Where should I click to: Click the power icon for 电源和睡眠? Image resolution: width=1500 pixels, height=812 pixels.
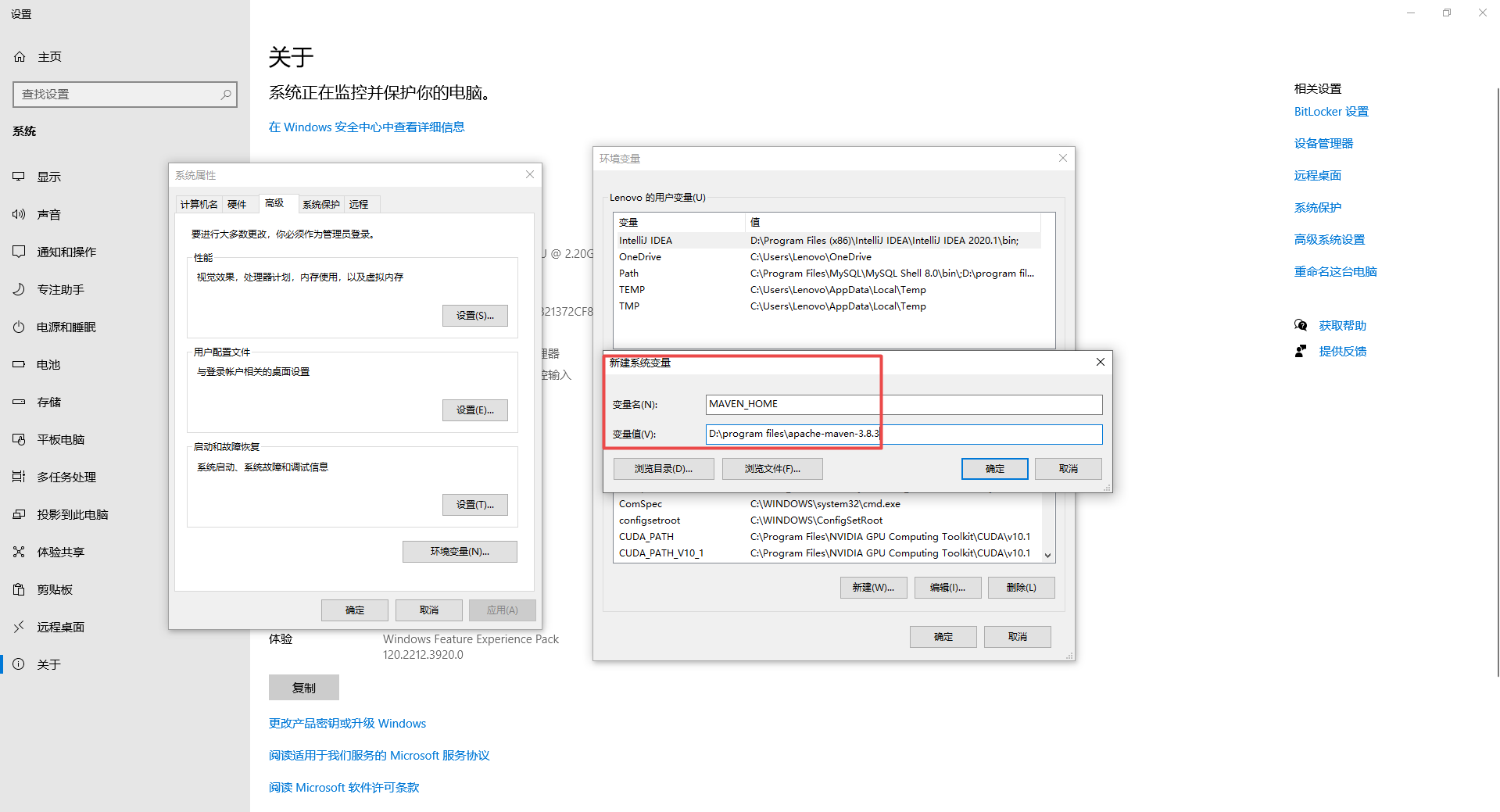click(19, 327)
